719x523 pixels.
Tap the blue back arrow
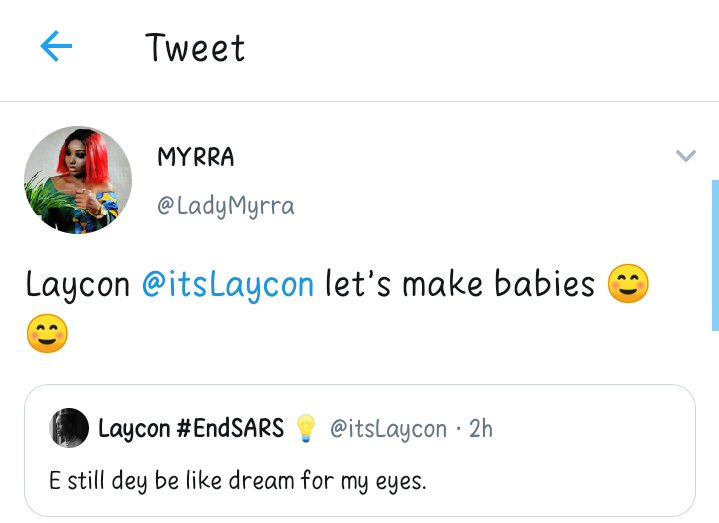[x=56, y=46]
